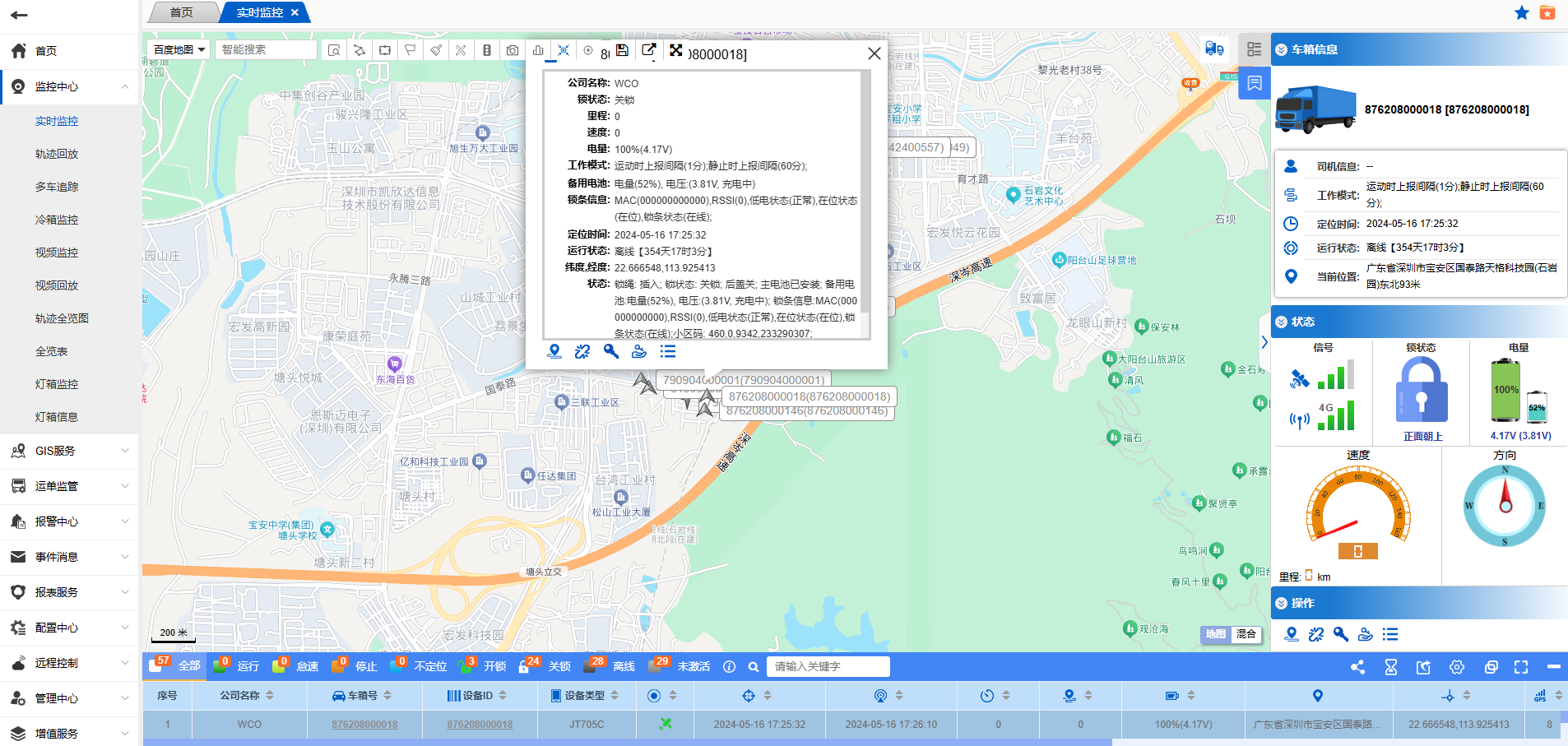Click the fullscreen icon in the list toolbar

click(1521, 667)
